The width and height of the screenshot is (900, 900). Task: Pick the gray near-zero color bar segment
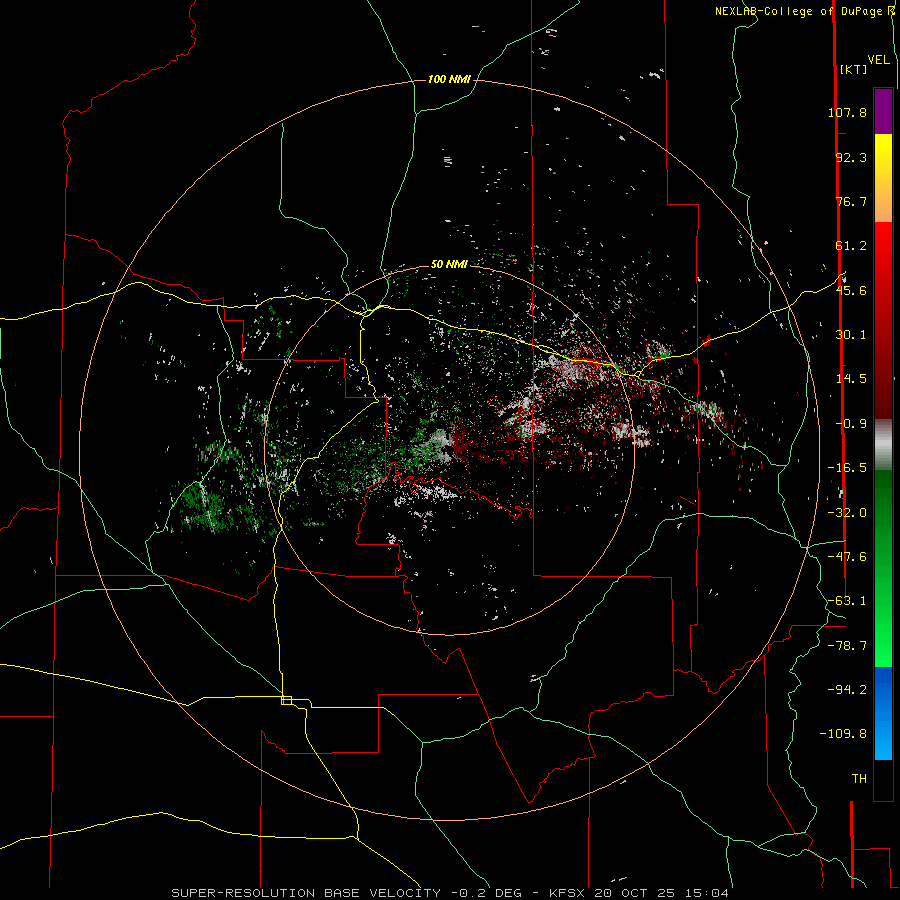point(883,445)
